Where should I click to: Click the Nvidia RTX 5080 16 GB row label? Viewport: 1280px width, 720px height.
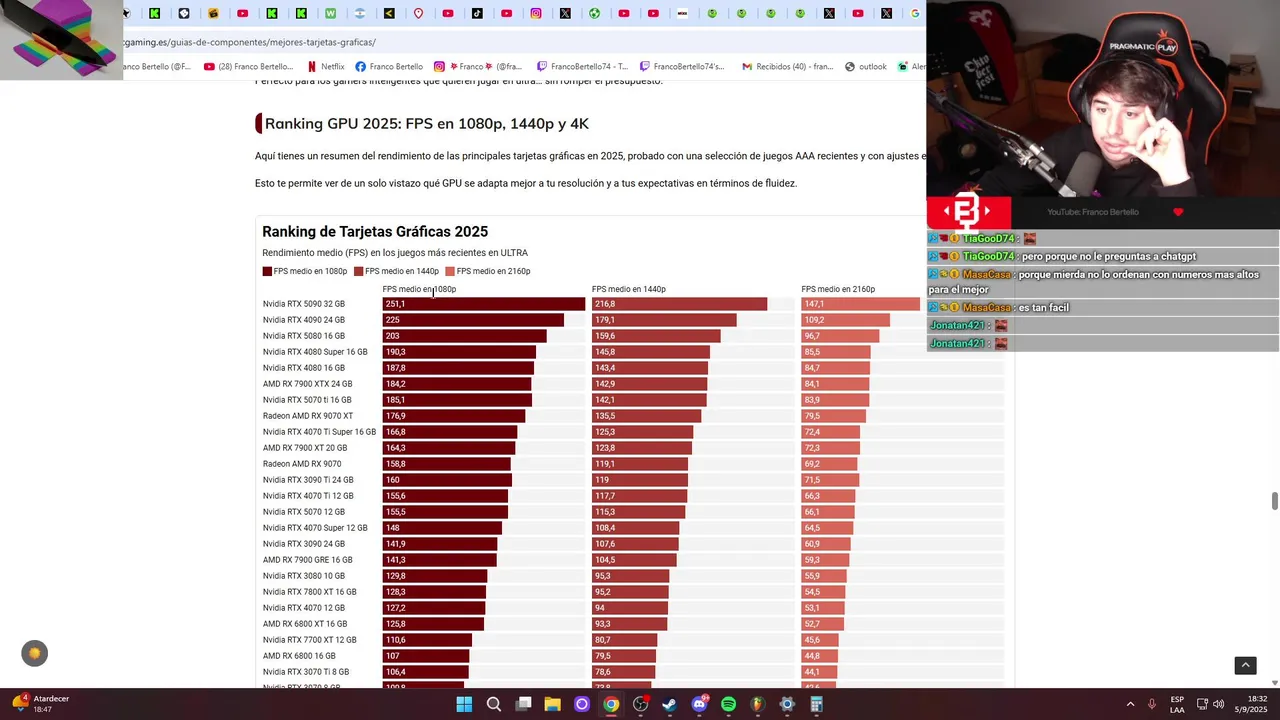click(304, 336)
